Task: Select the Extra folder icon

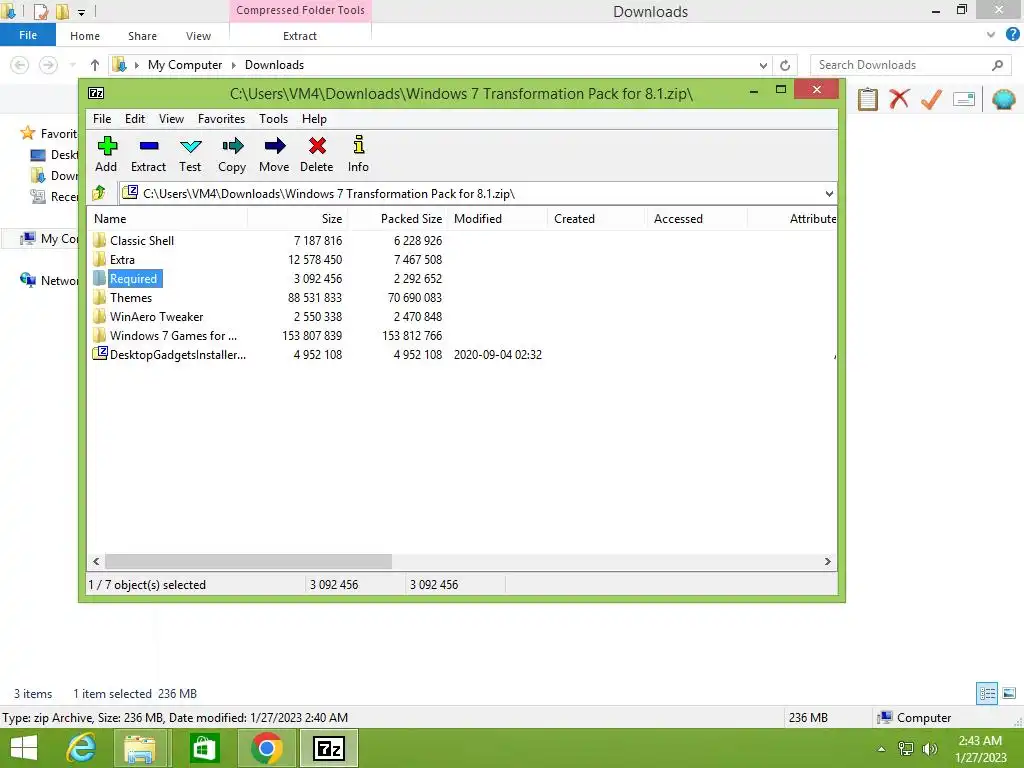Action: tap(99, 259)
